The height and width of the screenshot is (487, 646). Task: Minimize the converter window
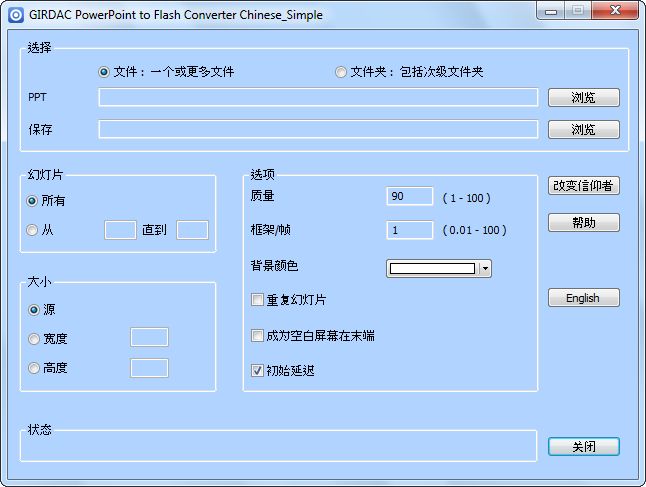(x=551, y=10)
